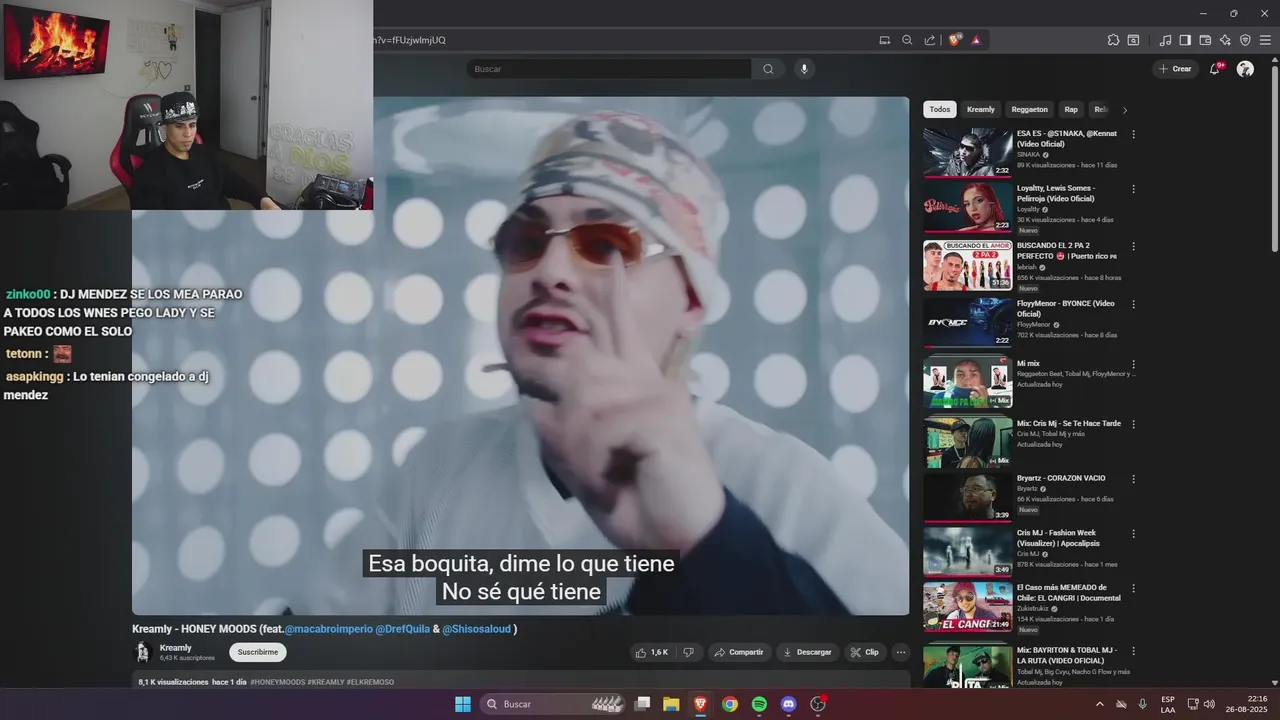The image size is (1280, 720).
Task: Click the Windows taskbar Buscar search box
Action: [x=553, y=704]
